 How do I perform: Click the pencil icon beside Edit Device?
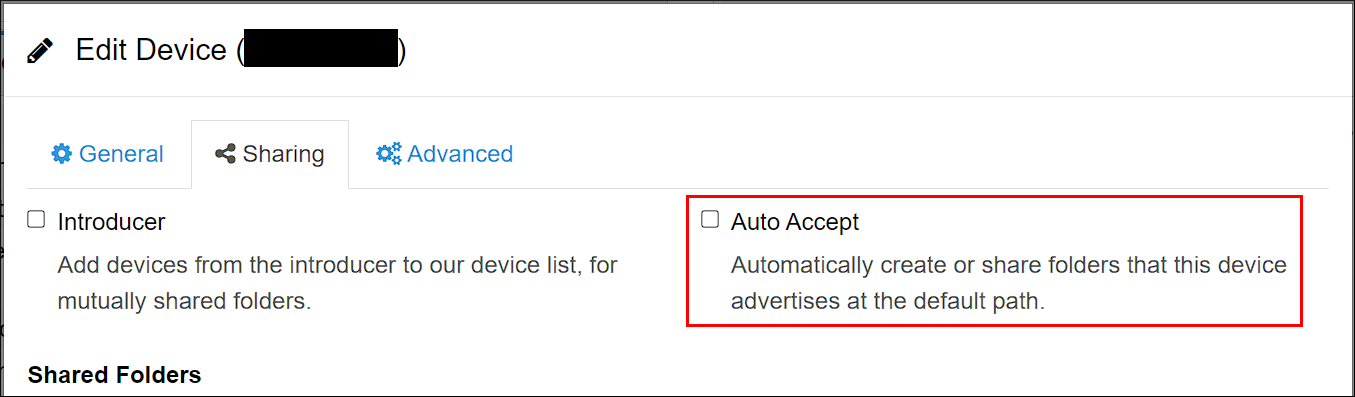[41, 51]
